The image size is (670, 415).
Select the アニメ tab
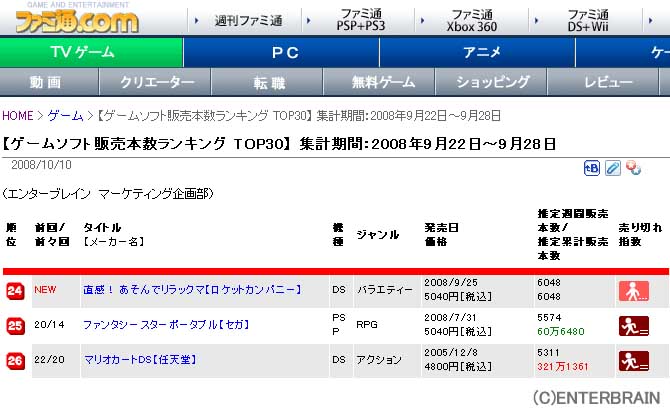477,52
